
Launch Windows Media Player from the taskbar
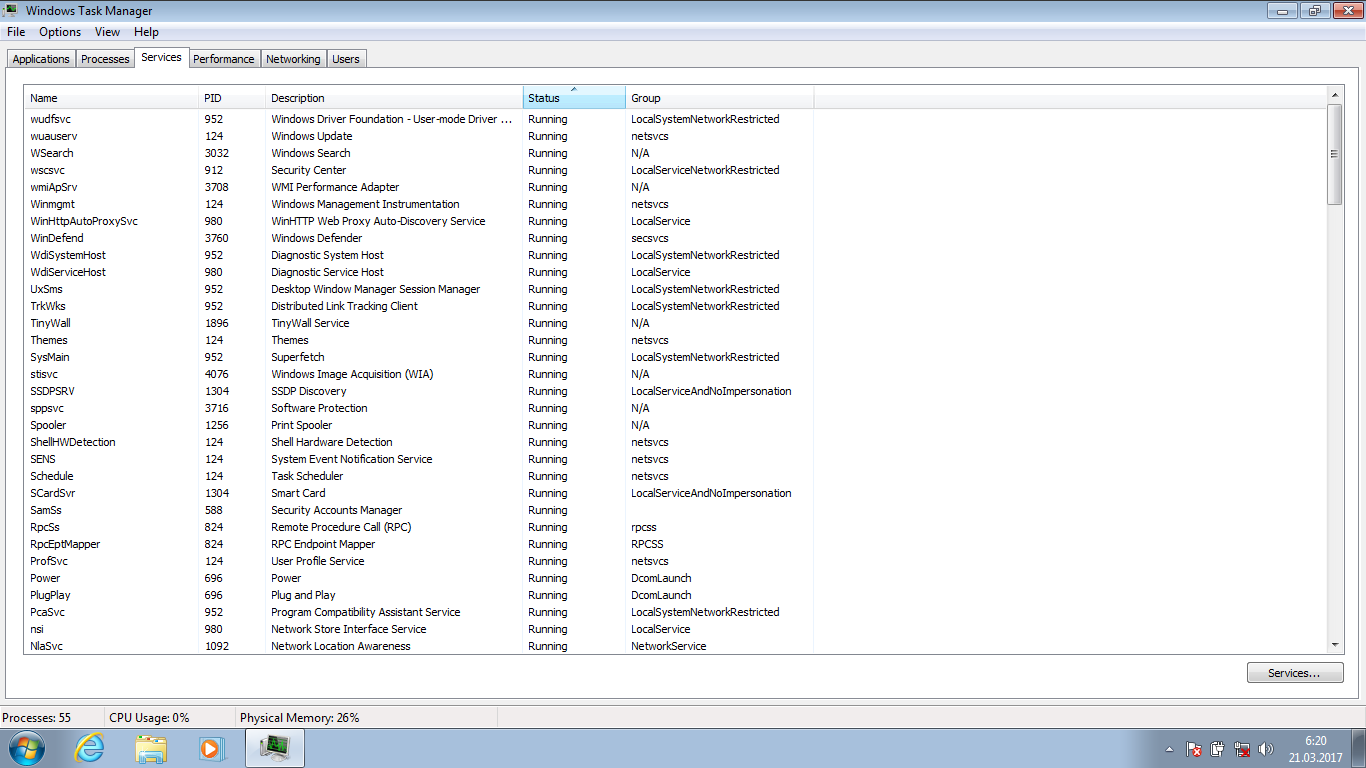[210, 748]
